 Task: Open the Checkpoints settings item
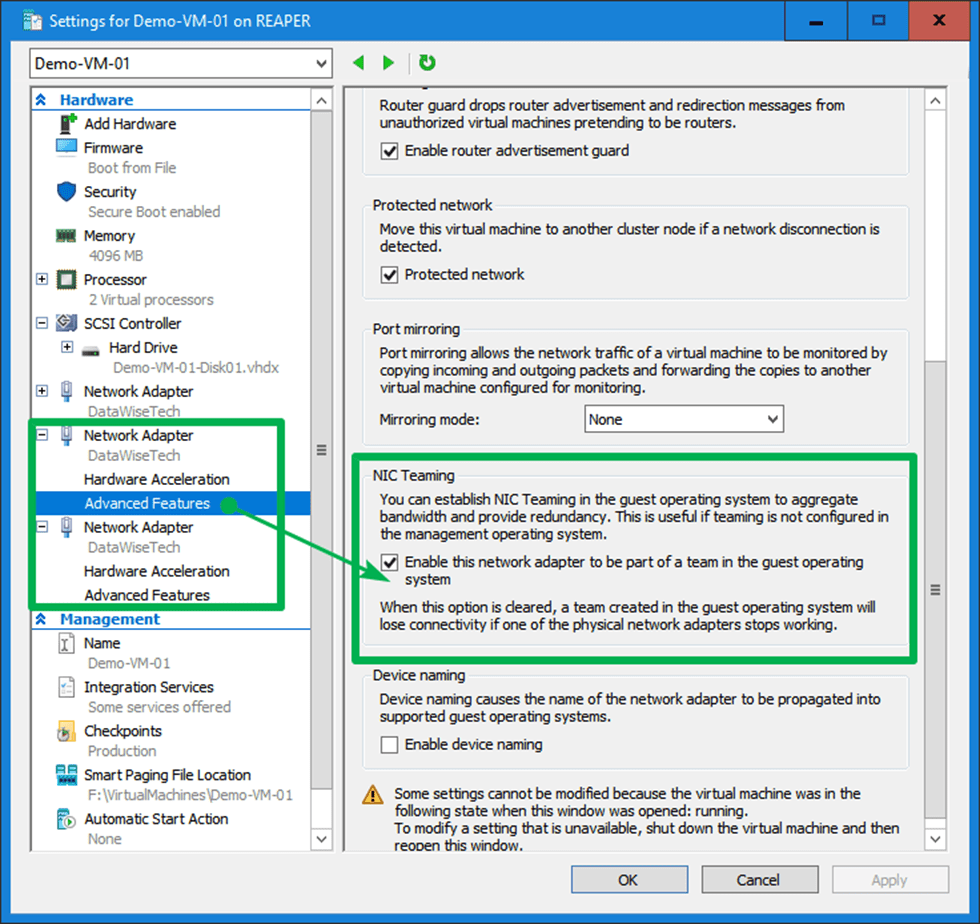coord(123,731)
